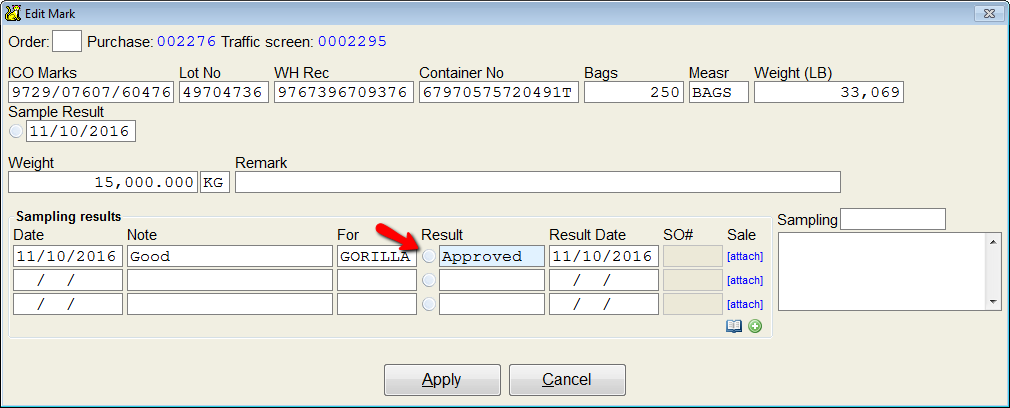Viewport: 1010px width, 408px height.
Task: Click attach link for Approved row
Action: pyautogui.click(x=745, y=257)
